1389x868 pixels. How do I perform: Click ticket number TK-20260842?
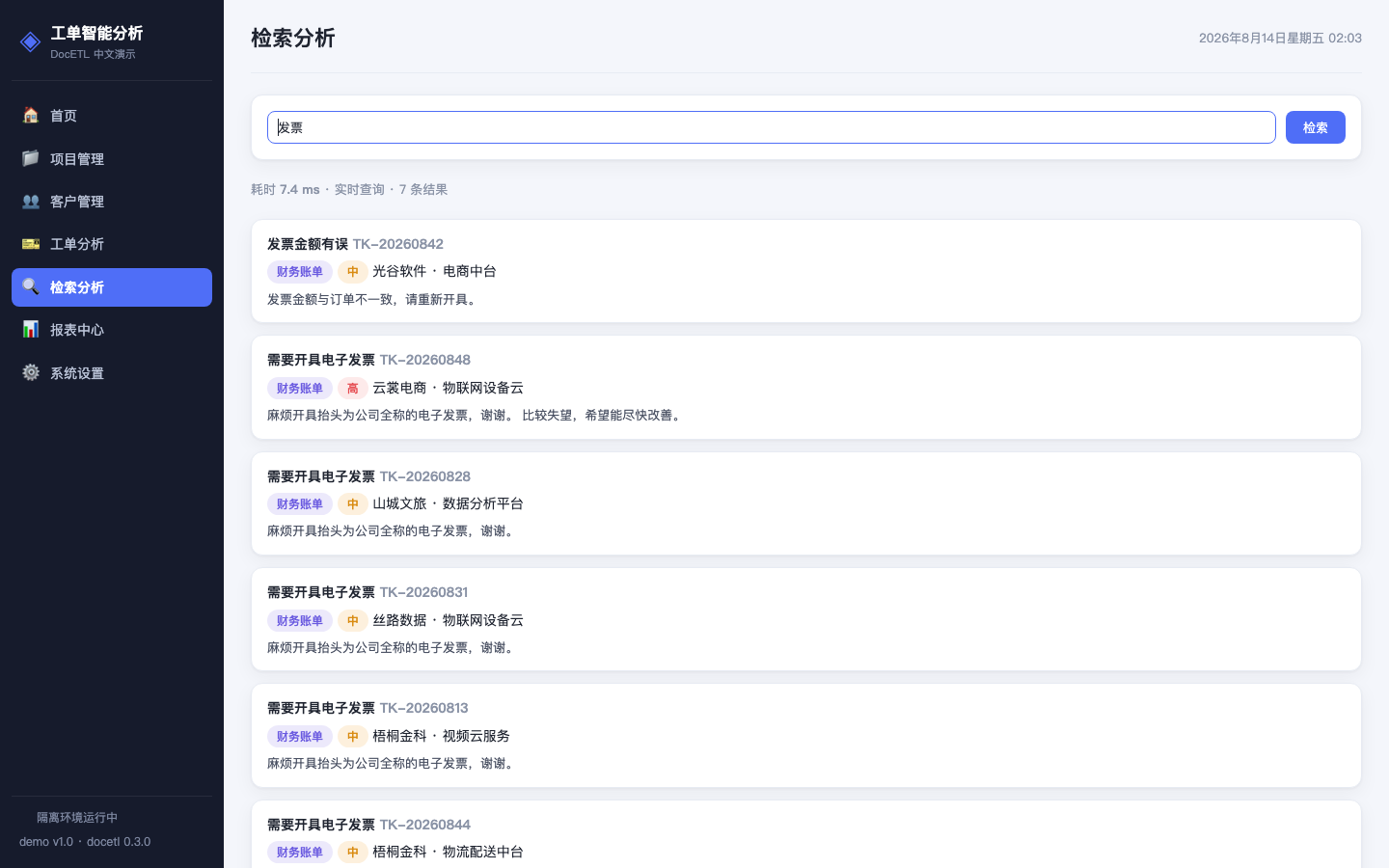pyautogui.click(x=397, y=244)
